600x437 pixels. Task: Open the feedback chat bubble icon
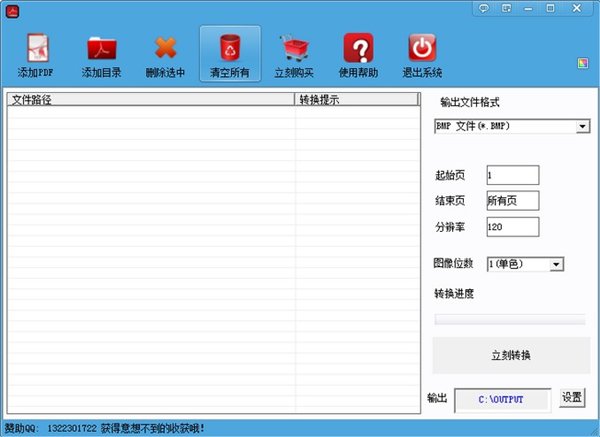484,8
